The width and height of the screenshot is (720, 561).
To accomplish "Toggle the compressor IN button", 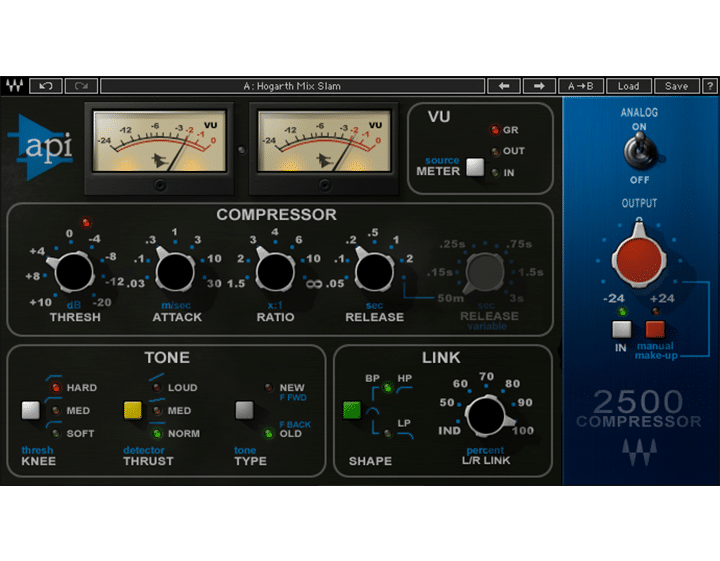I will (622, 329).
